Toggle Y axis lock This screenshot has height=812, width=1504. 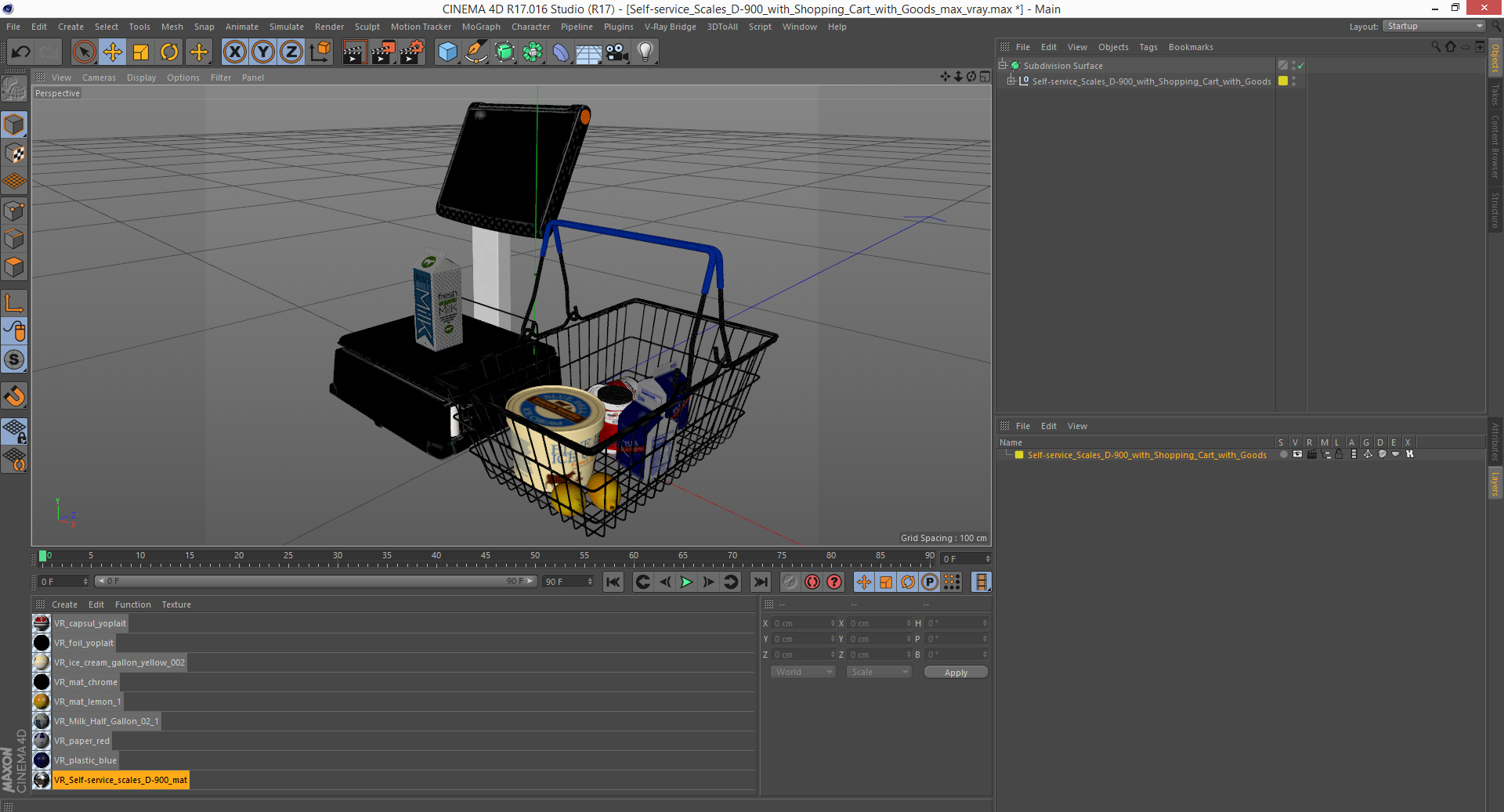click(263, 52)
